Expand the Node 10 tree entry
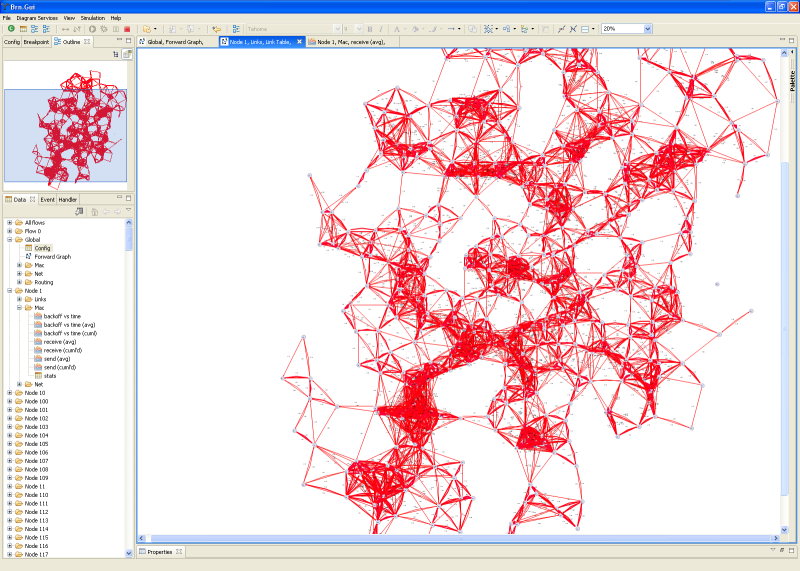Viewport: 800px width, 571px height. point(9,393)
